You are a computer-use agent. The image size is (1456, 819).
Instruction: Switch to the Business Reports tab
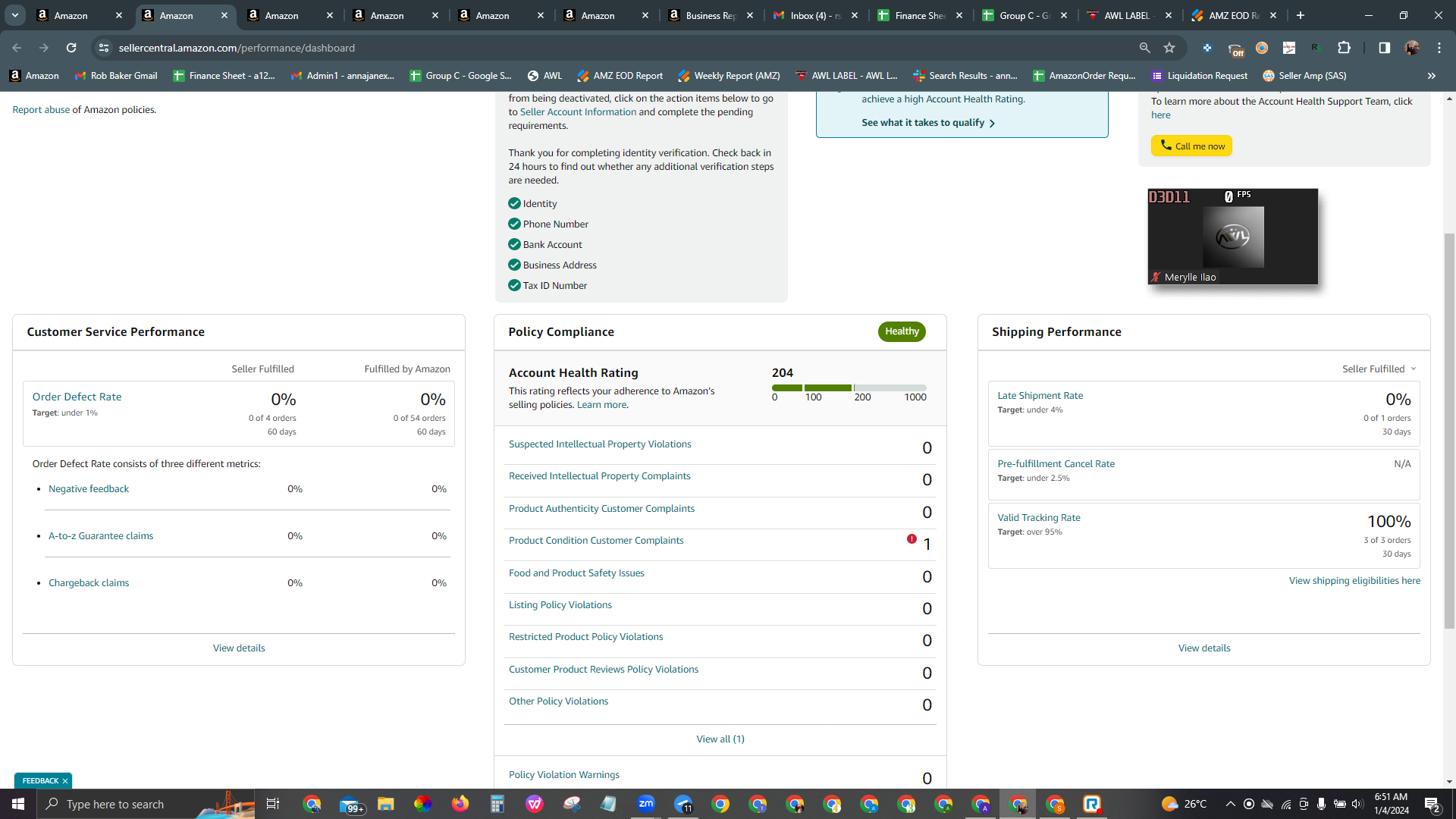point(711,15)
